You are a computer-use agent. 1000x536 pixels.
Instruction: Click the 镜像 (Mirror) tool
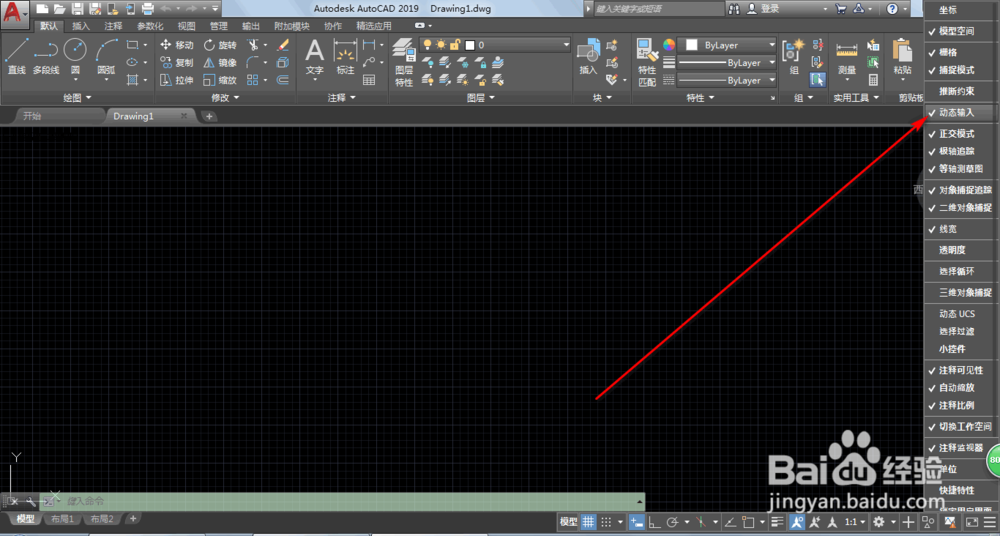click(220, 63)
